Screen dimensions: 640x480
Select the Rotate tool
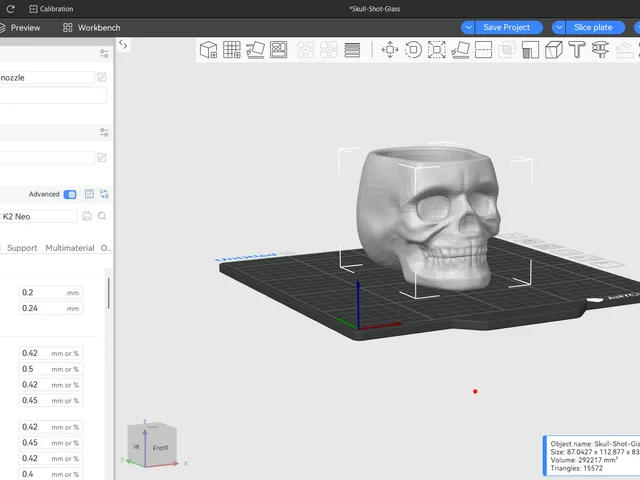pos(413,50)
